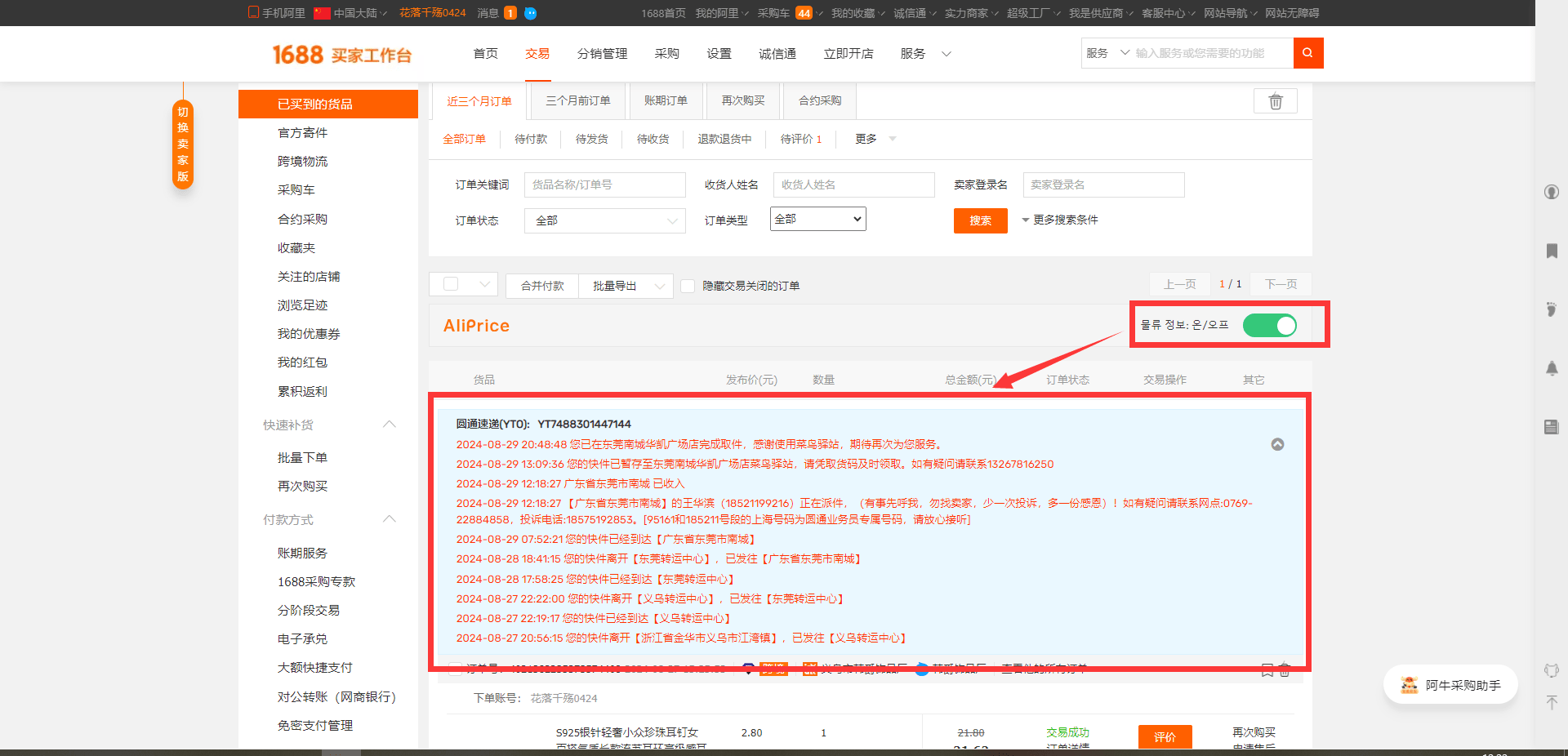Check 隐藏交易关闭的订单 checkbox
The width and height of the screenshot is (1568, 756).
[688, 286]
